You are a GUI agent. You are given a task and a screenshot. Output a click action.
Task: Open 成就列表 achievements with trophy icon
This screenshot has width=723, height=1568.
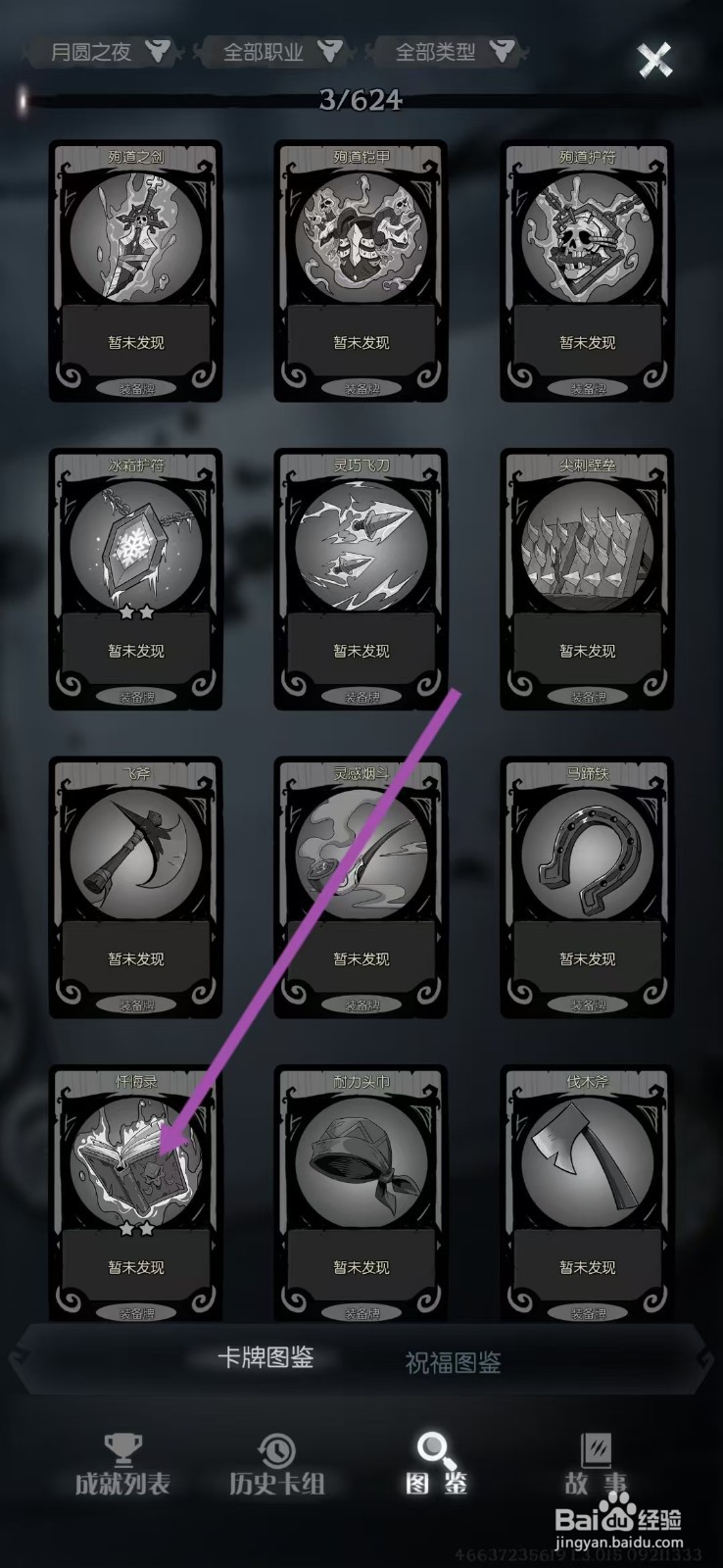tap(122, 1465)
